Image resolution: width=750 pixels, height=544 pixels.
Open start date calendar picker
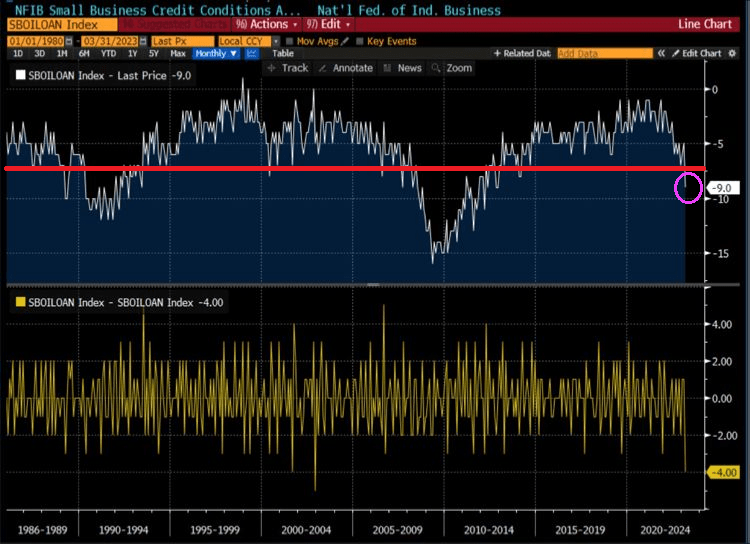coord(66,41)
